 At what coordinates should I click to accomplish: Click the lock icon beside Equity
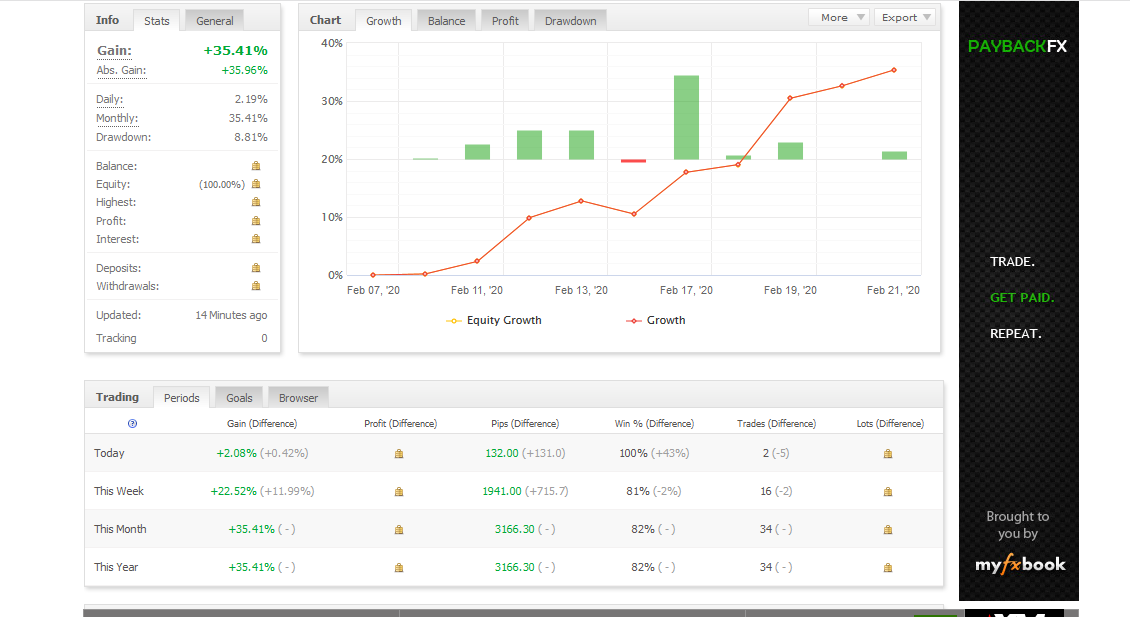(x=256, y=184)
